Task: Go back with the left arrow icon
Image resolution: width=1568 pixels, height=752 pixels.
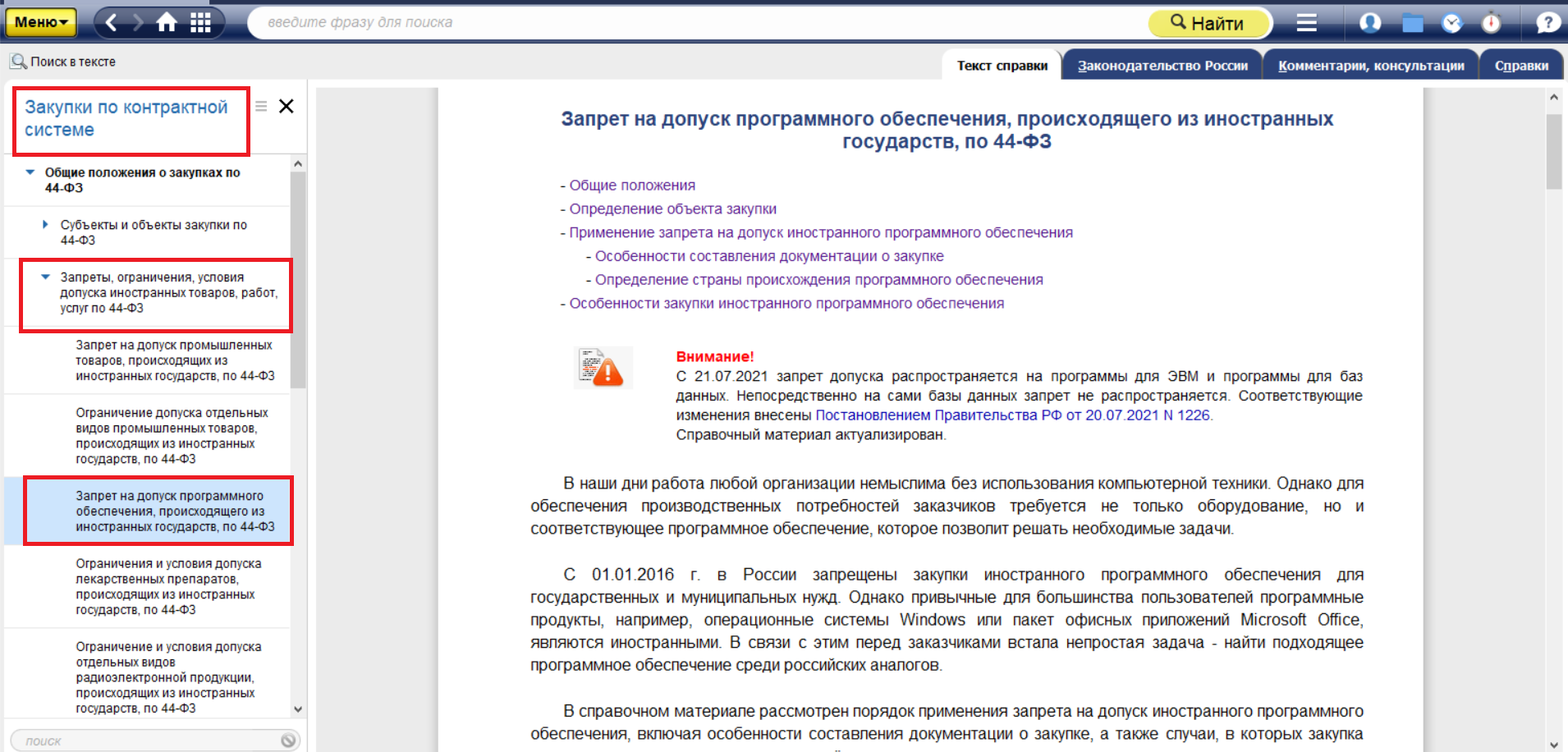Action: click(x=112, y=22)
